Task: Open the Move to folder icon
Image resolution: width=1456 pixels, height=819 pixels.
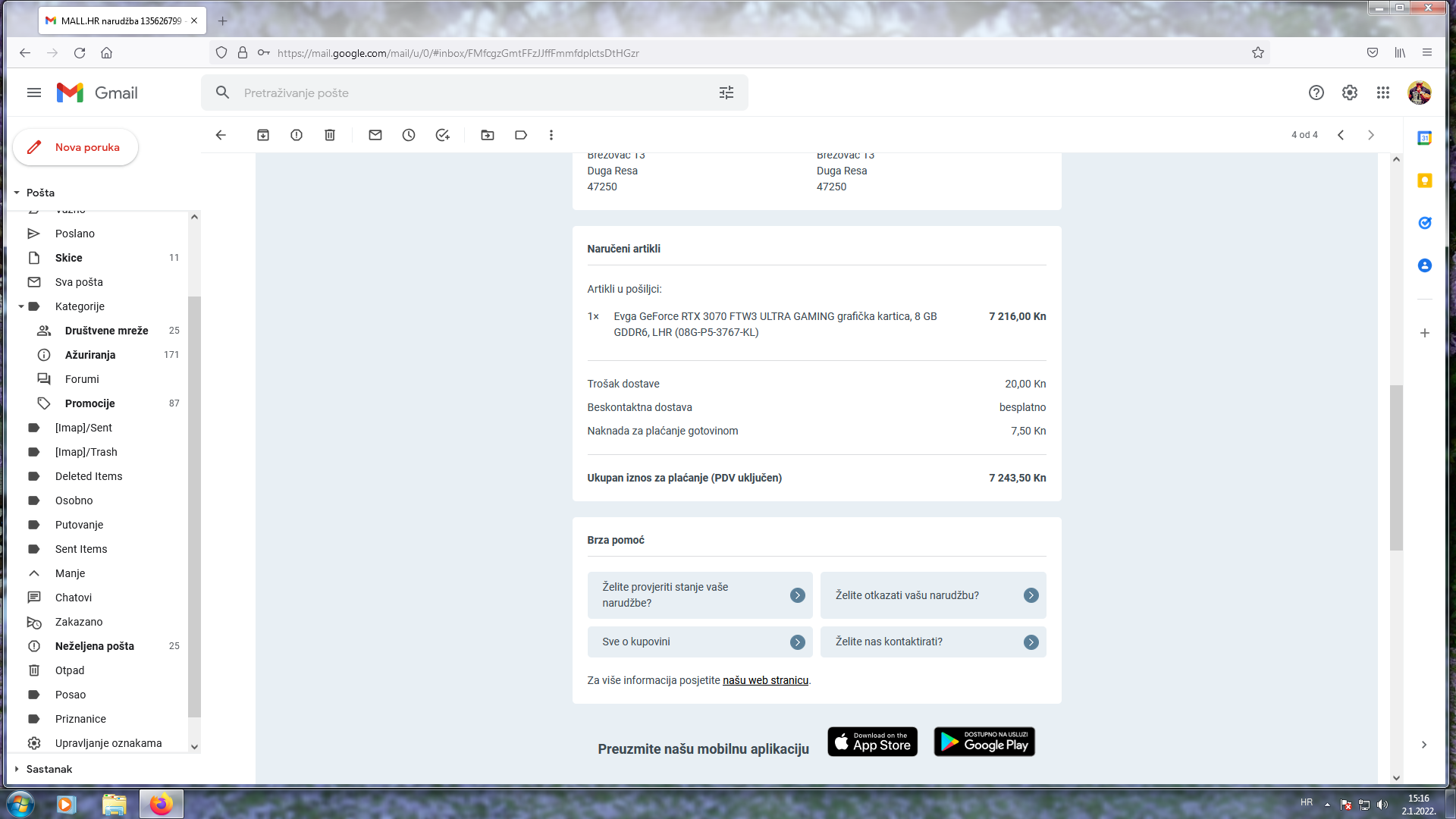Action: [x=488, y=135]
